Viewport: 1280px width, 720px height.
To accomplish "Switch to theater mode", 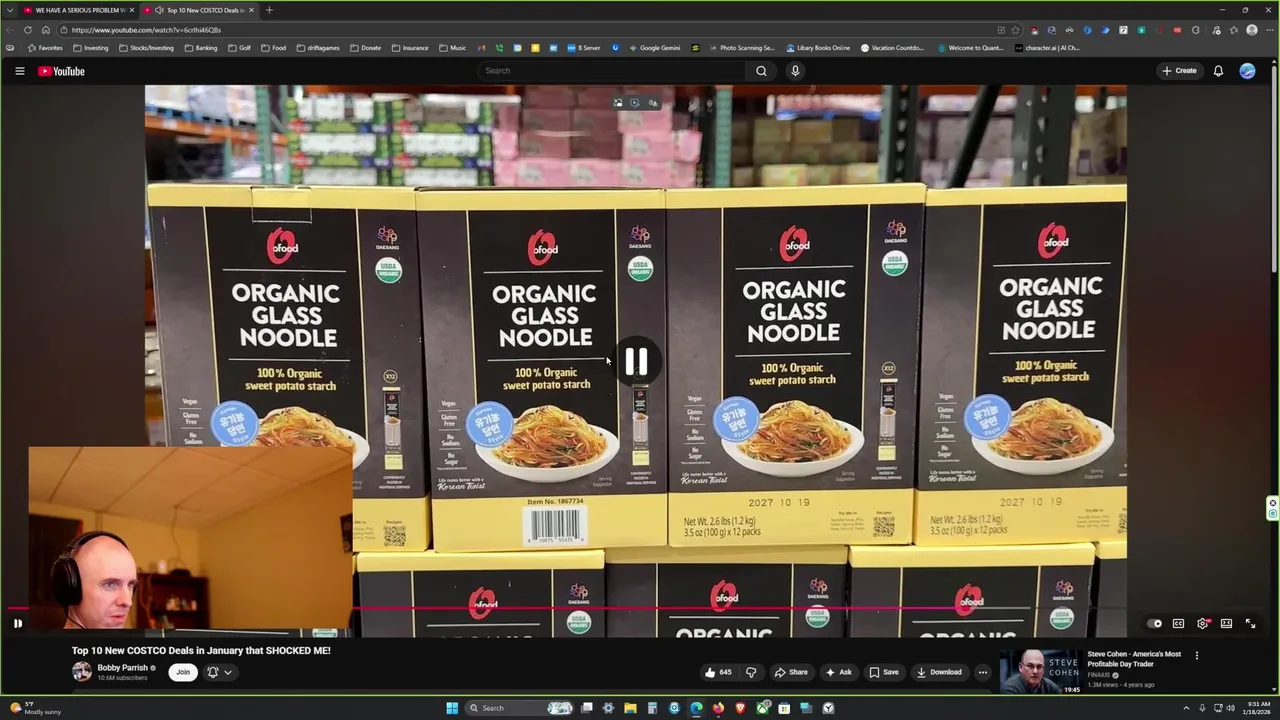I will click(1226, 623).
